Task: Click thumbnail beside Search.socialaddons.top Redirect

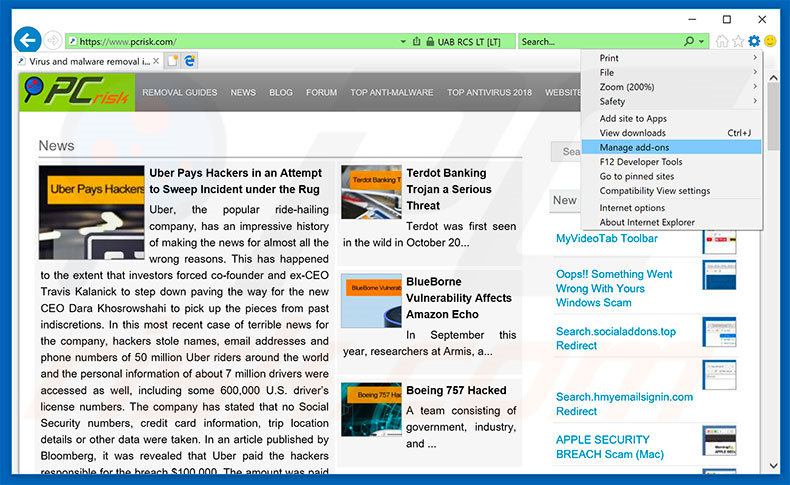Action: click(x=719, y=332)
